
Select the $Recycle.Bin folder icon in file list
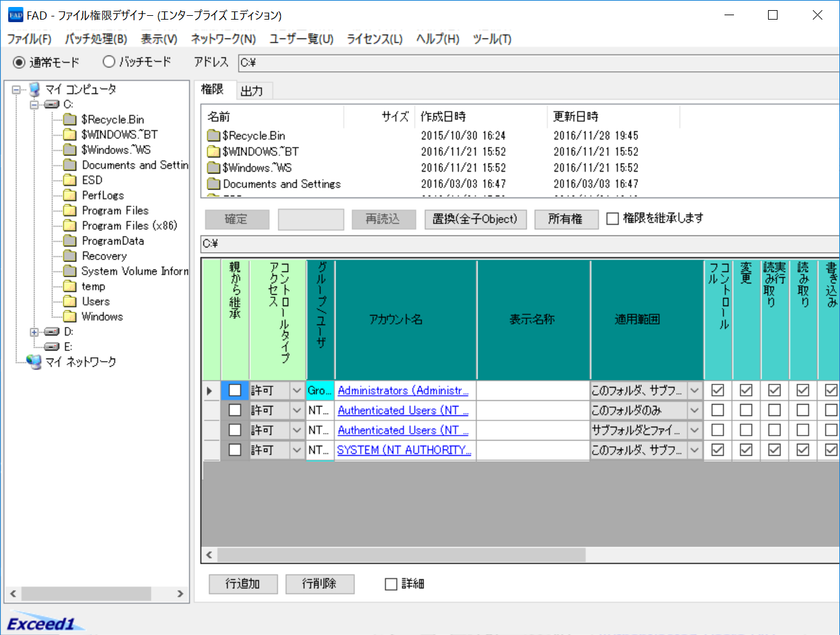(213, 136)
